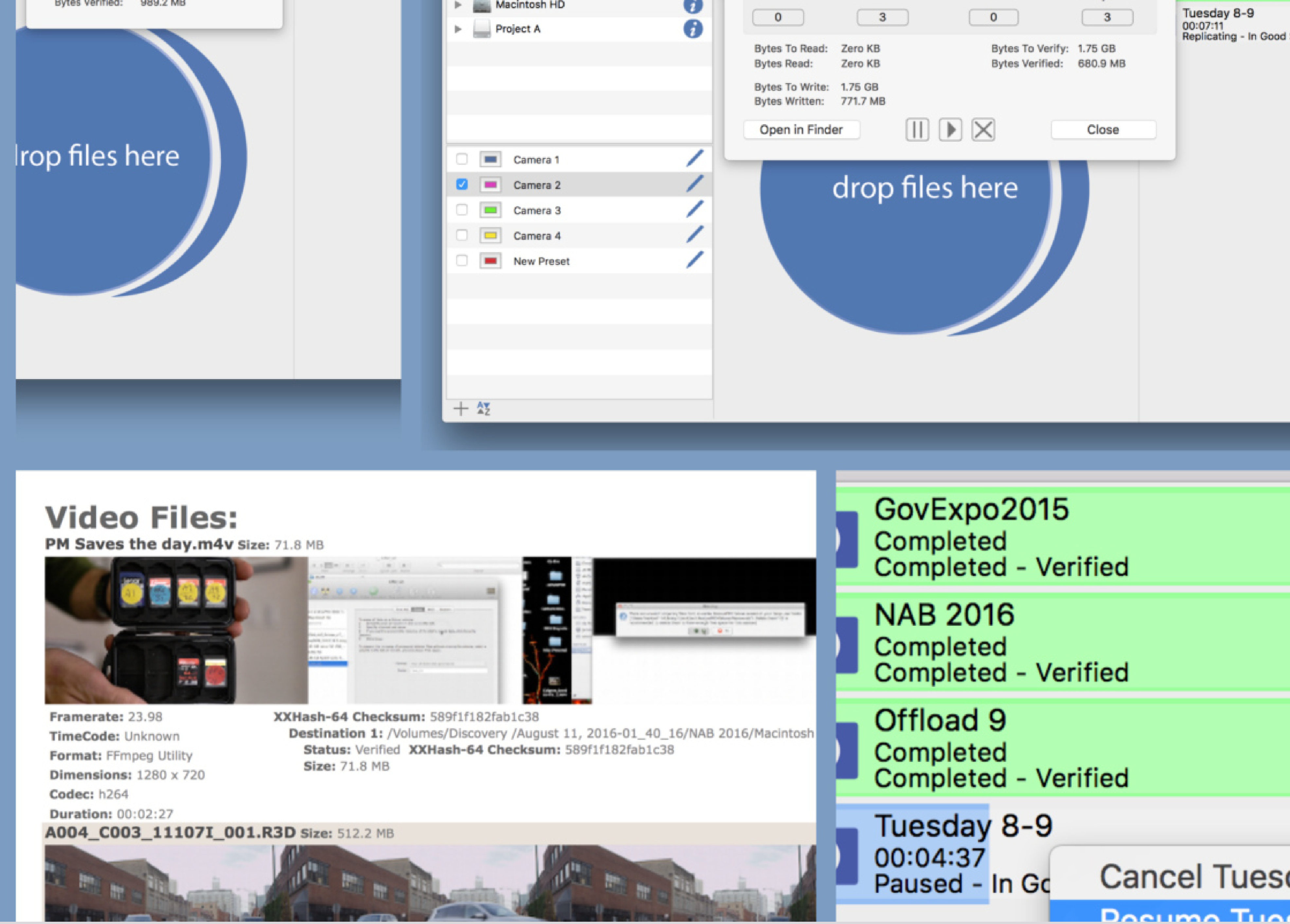Expand Macintosh HD disclosure triangle
The image size is (1290, 924).
458,5
